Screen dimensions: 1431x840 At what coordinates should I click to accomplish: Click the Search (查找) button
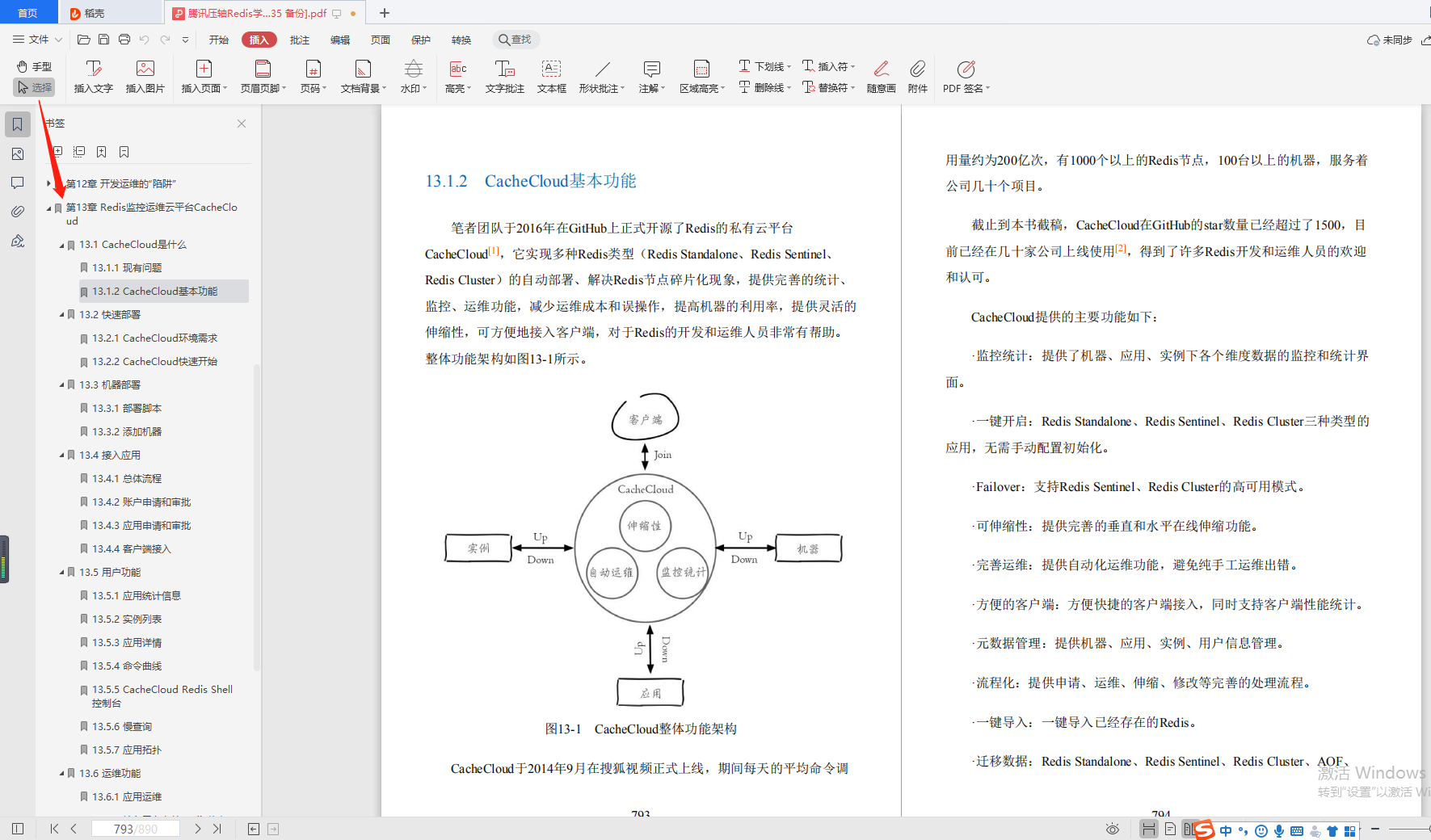click(x=516, y=40)
